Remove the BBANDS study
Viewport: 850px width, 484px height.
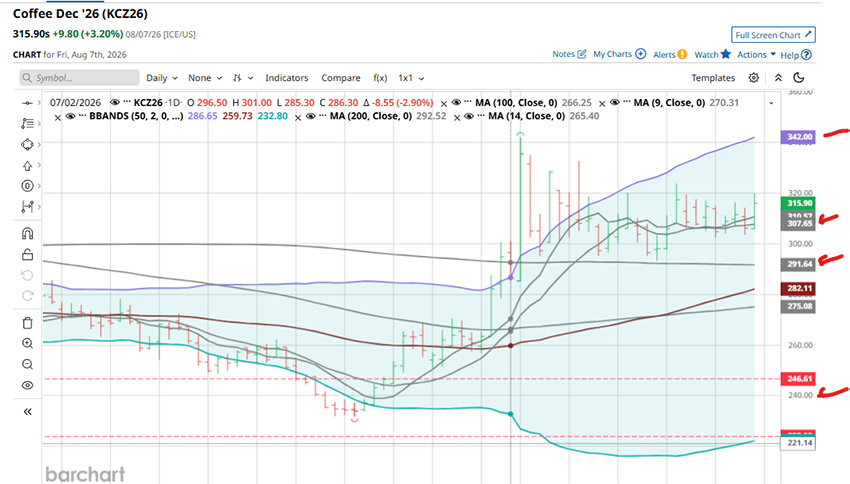click(58, 117)
